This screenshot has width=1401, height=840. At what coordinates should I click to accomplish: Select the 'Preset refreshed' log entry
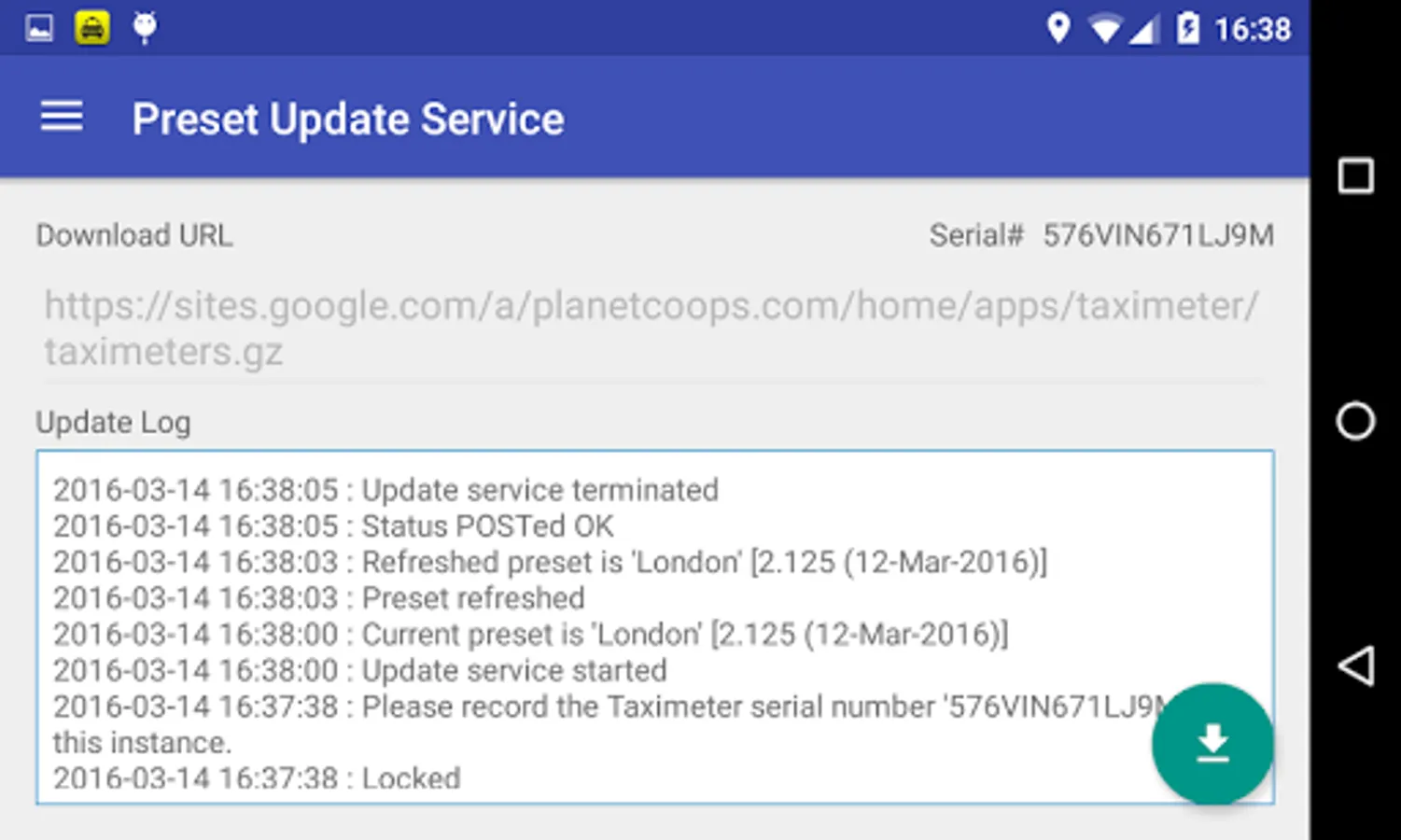pos(318,598)
